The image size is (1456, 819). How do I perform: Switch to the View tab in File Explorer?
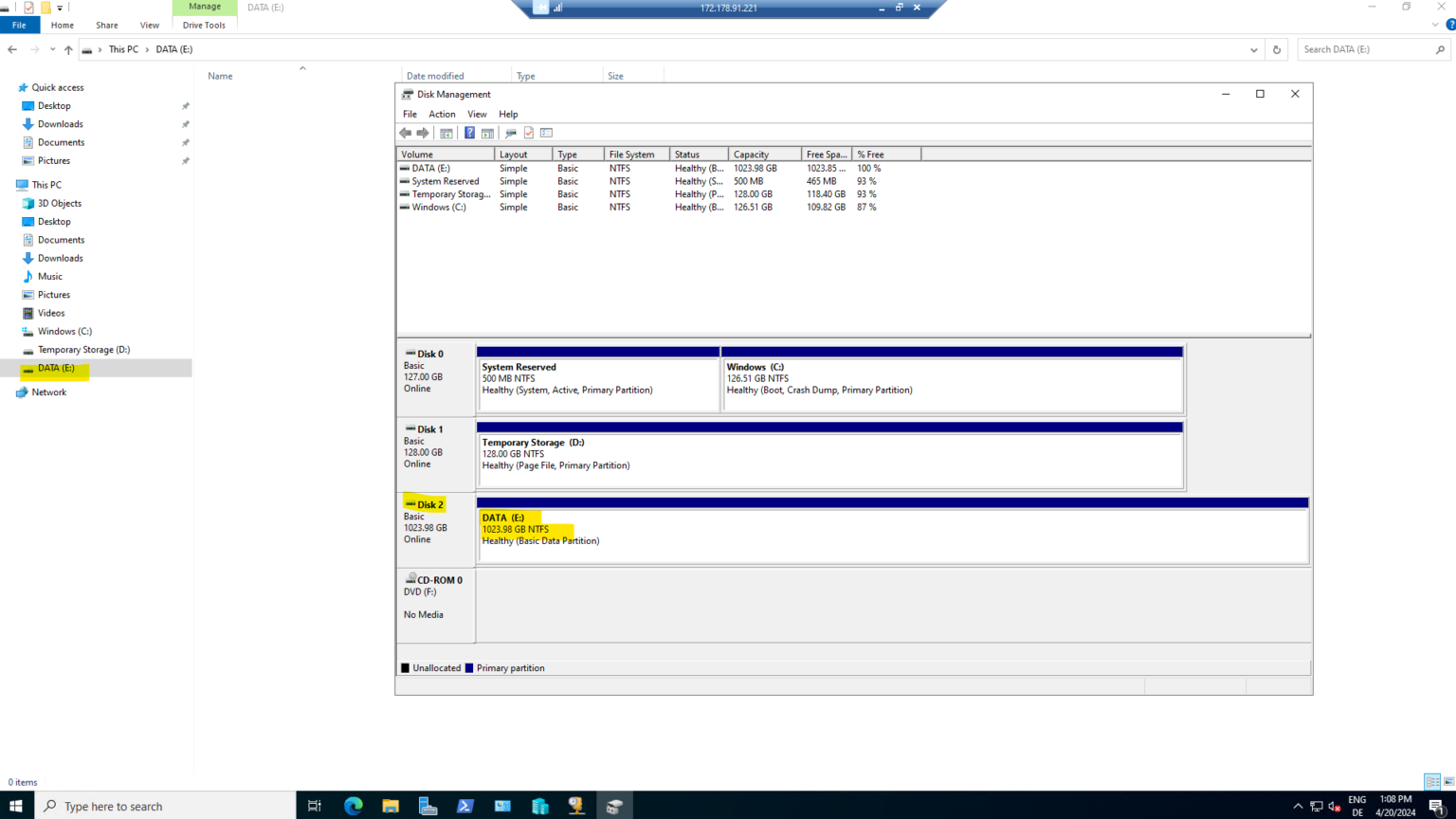pos(149,25)
